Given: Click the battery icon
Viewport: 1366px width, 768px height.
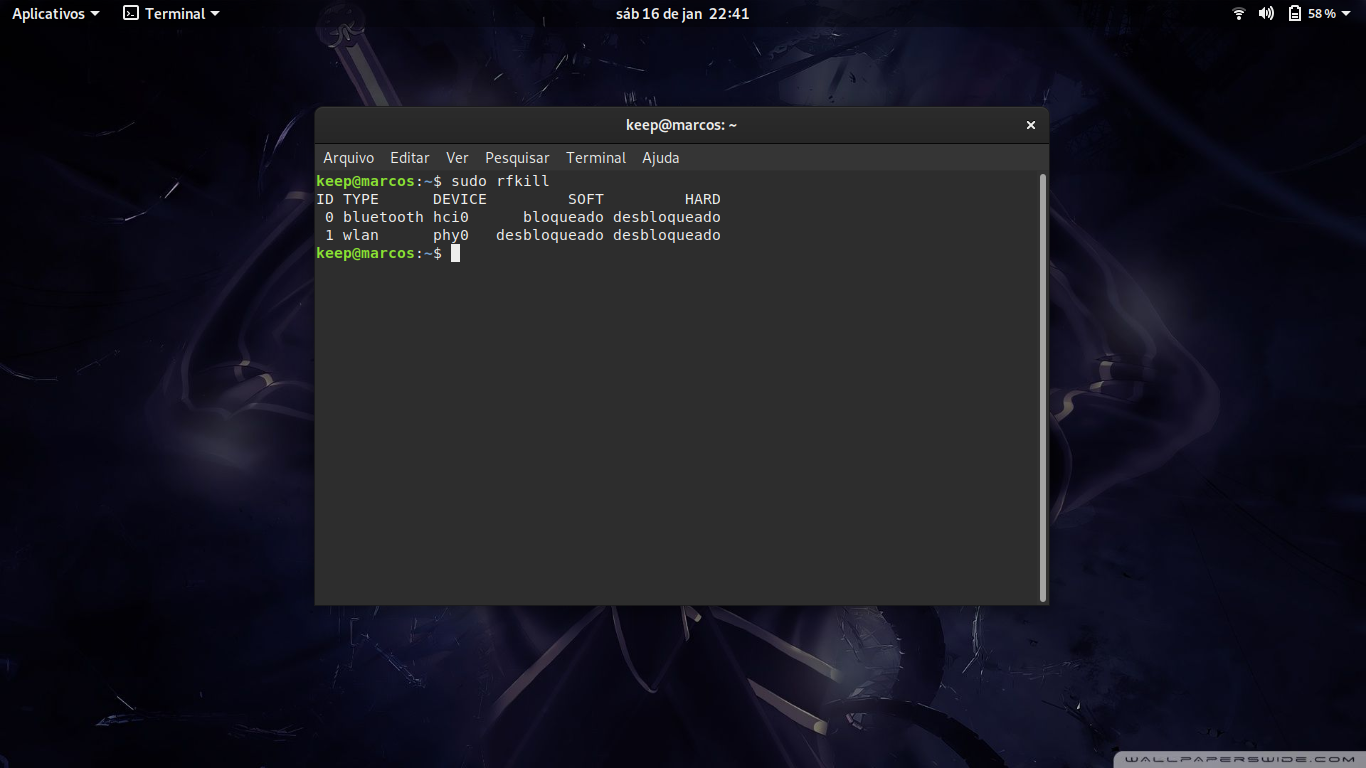Looking at the screenshot, I should point(1295,14).
